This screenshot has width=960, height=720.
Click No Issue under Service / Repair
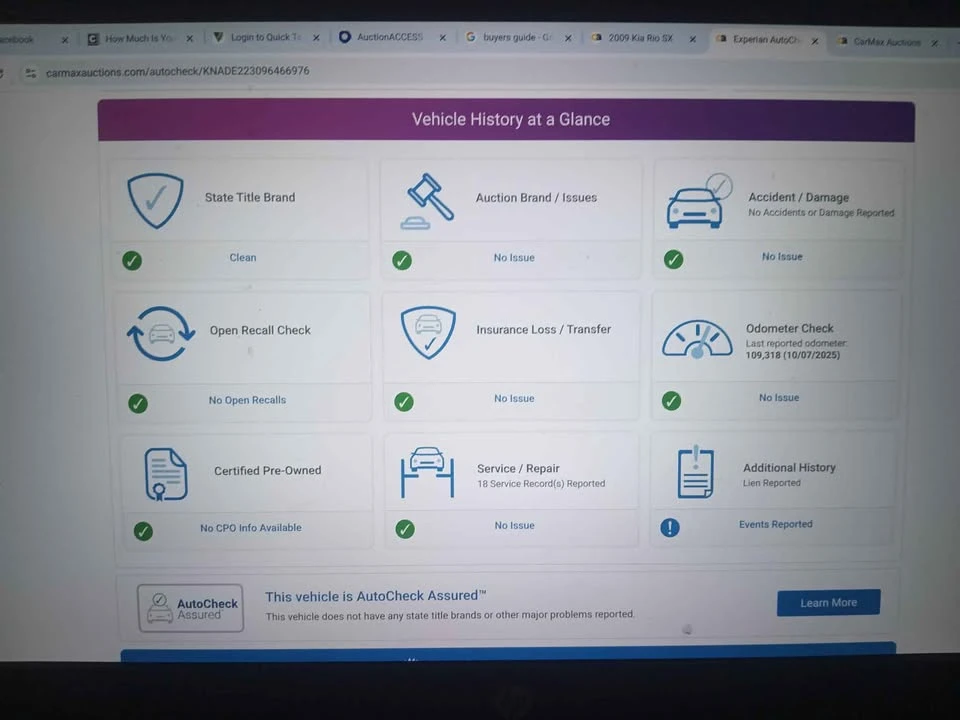point(514,525)
